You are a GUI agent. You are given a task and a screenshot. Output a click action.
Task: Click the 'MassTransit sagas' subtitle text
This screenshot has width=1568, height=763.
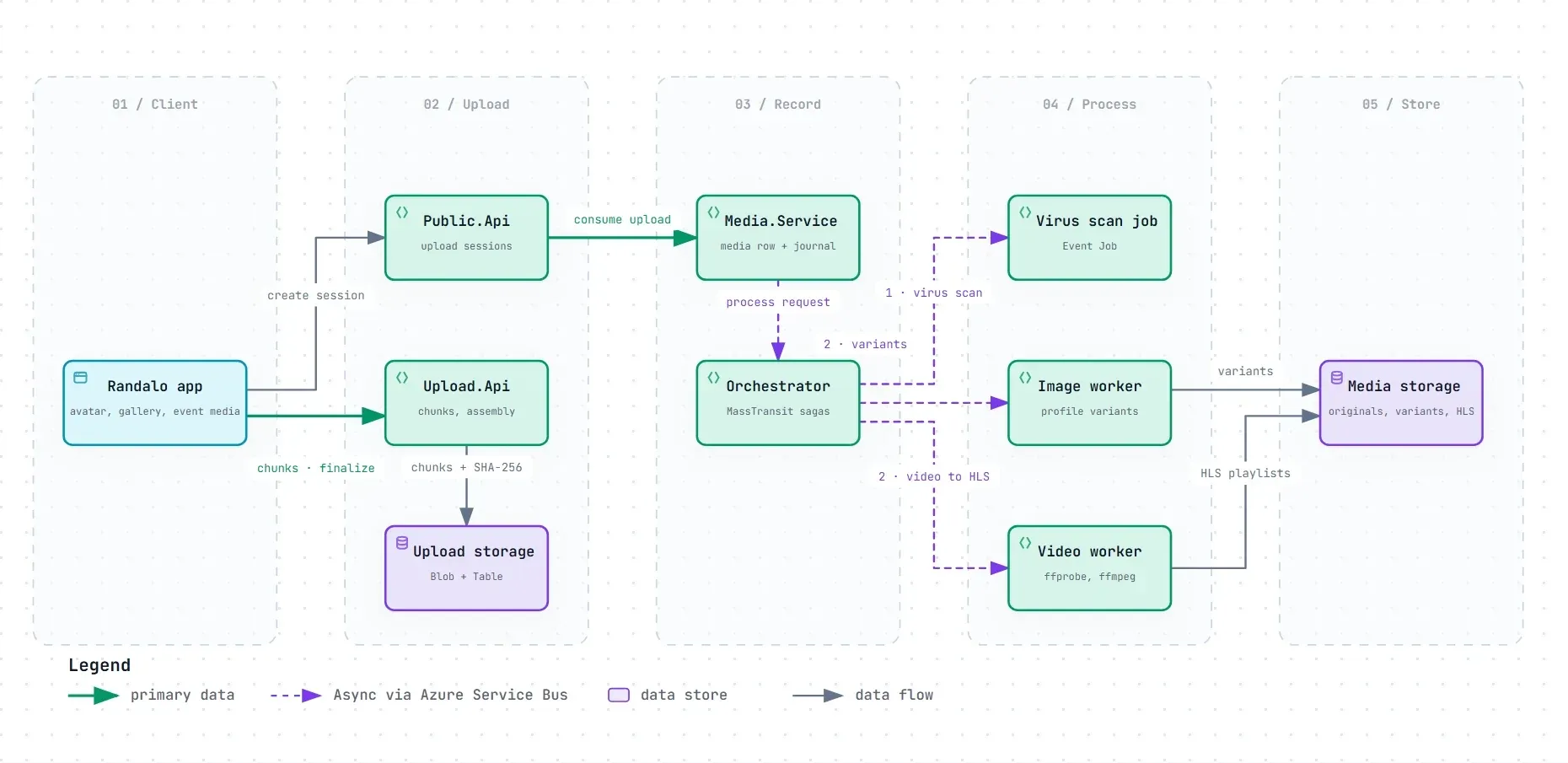pos(778,411)
